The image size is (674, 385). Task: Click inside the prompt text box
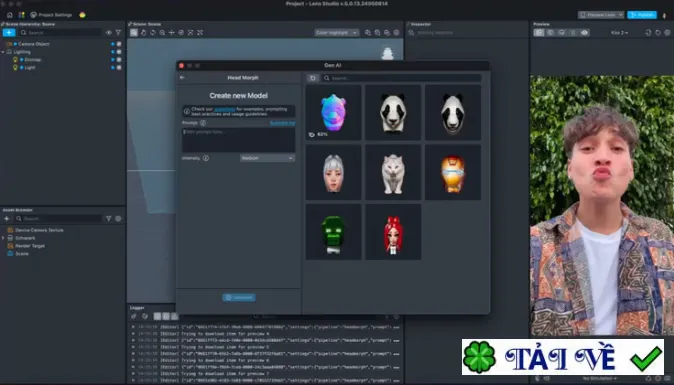[239, 140]
